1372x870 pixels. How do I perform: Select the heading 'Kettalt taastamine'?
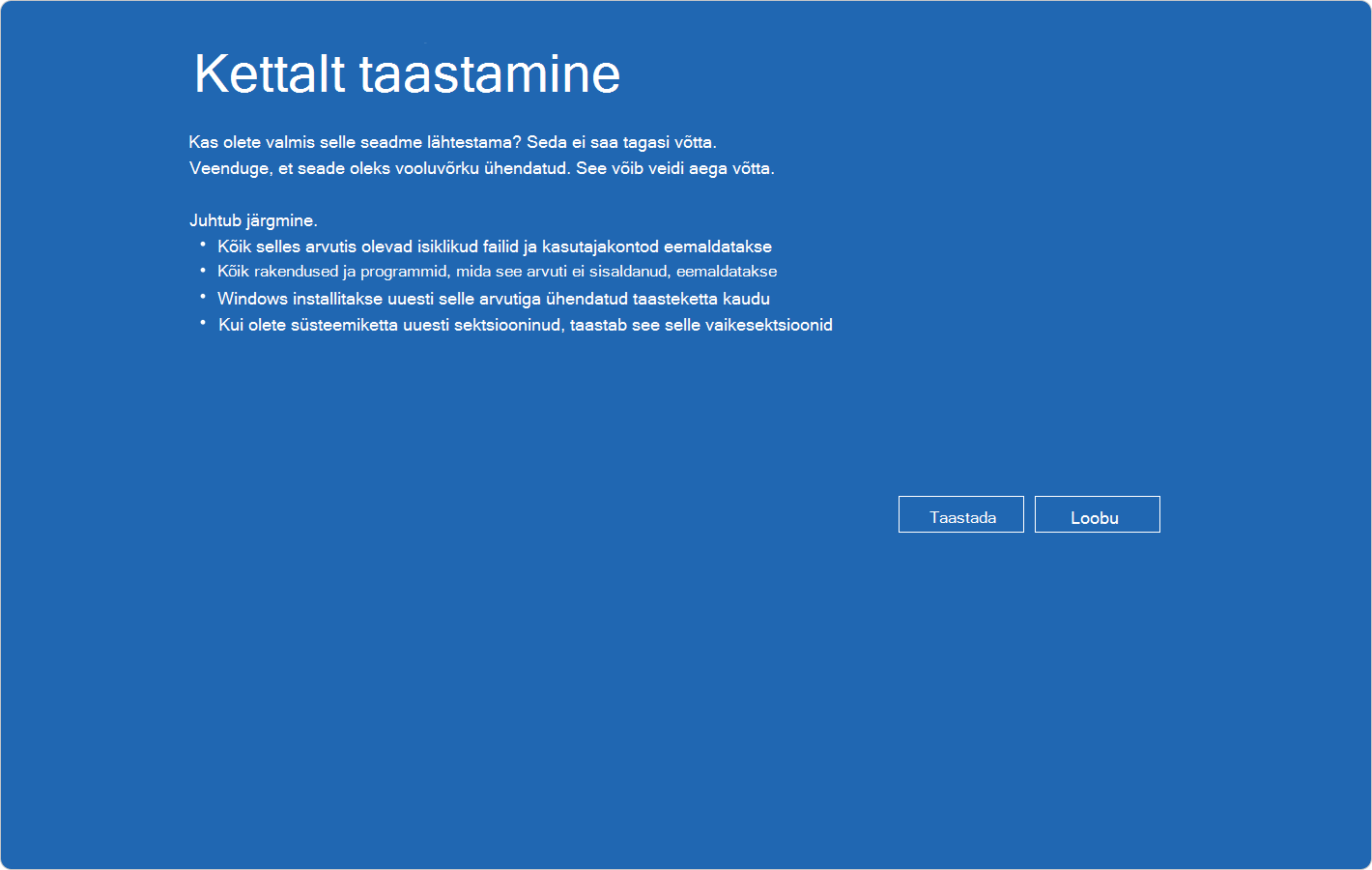click(x=407, y=73)
